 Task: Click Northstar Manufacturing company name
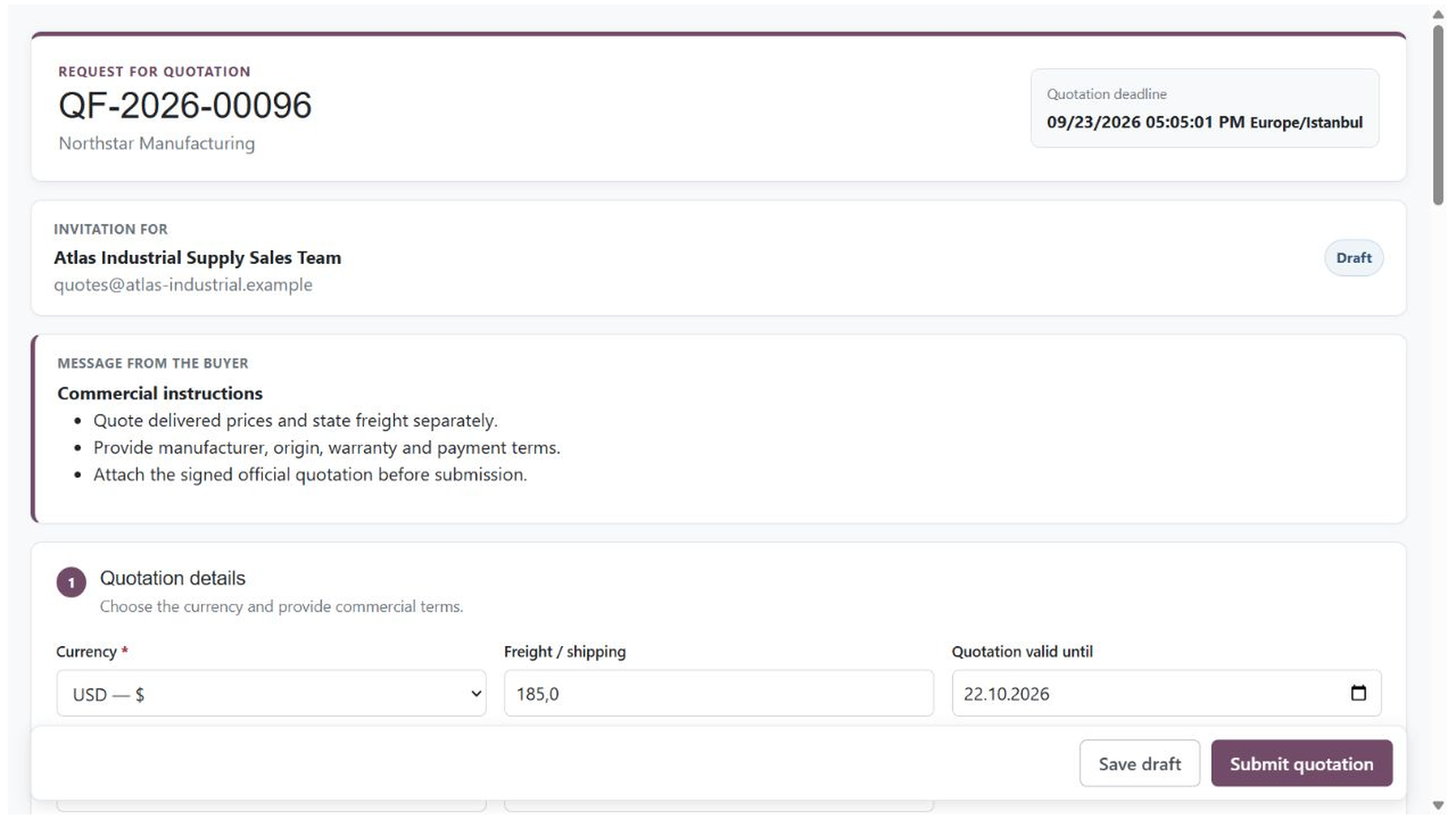click(x=157, y=144)
